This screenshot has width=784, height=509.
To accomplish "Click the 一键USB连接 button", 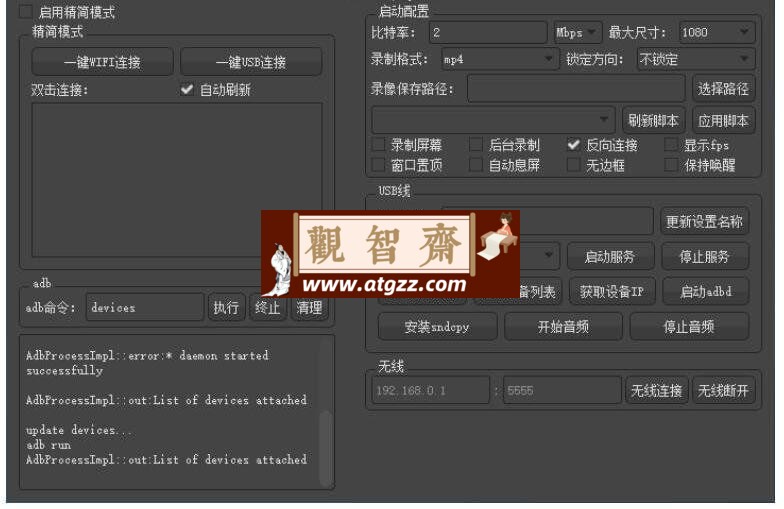I will 251,62.
